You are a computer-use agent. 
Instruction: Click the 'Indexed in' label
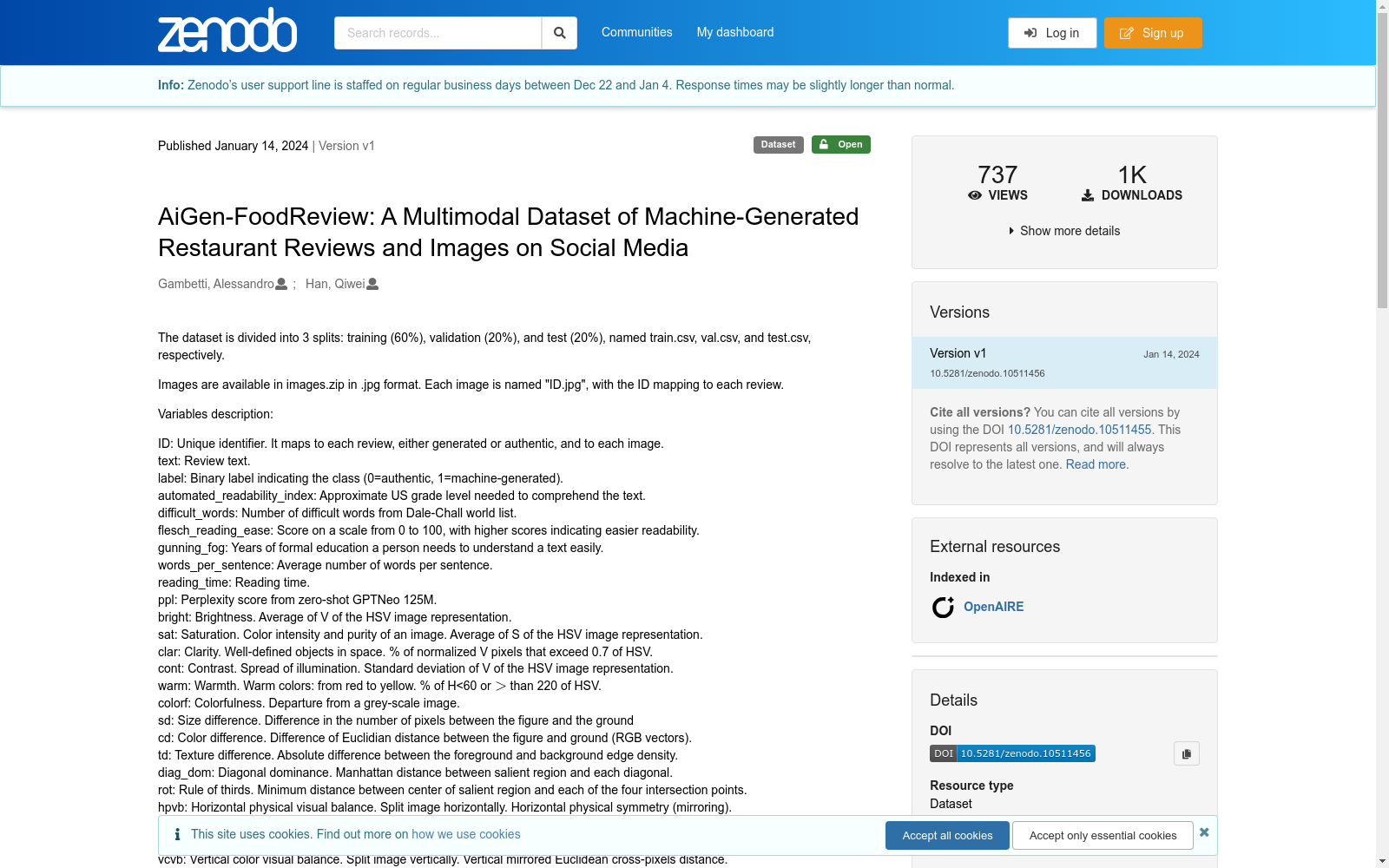959,577
